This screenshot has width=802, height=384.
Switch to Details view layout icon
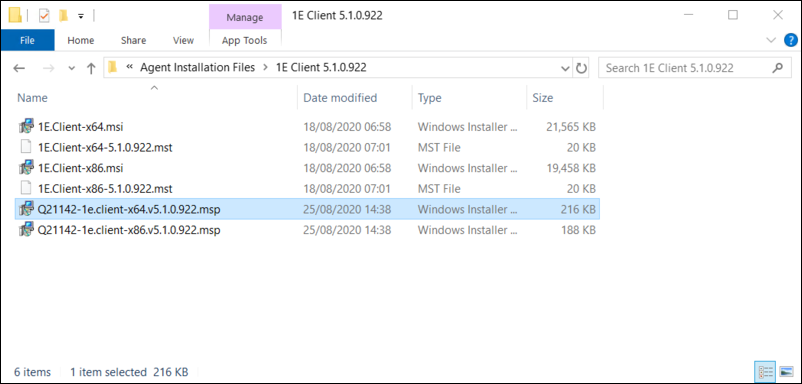coord(762,371)
